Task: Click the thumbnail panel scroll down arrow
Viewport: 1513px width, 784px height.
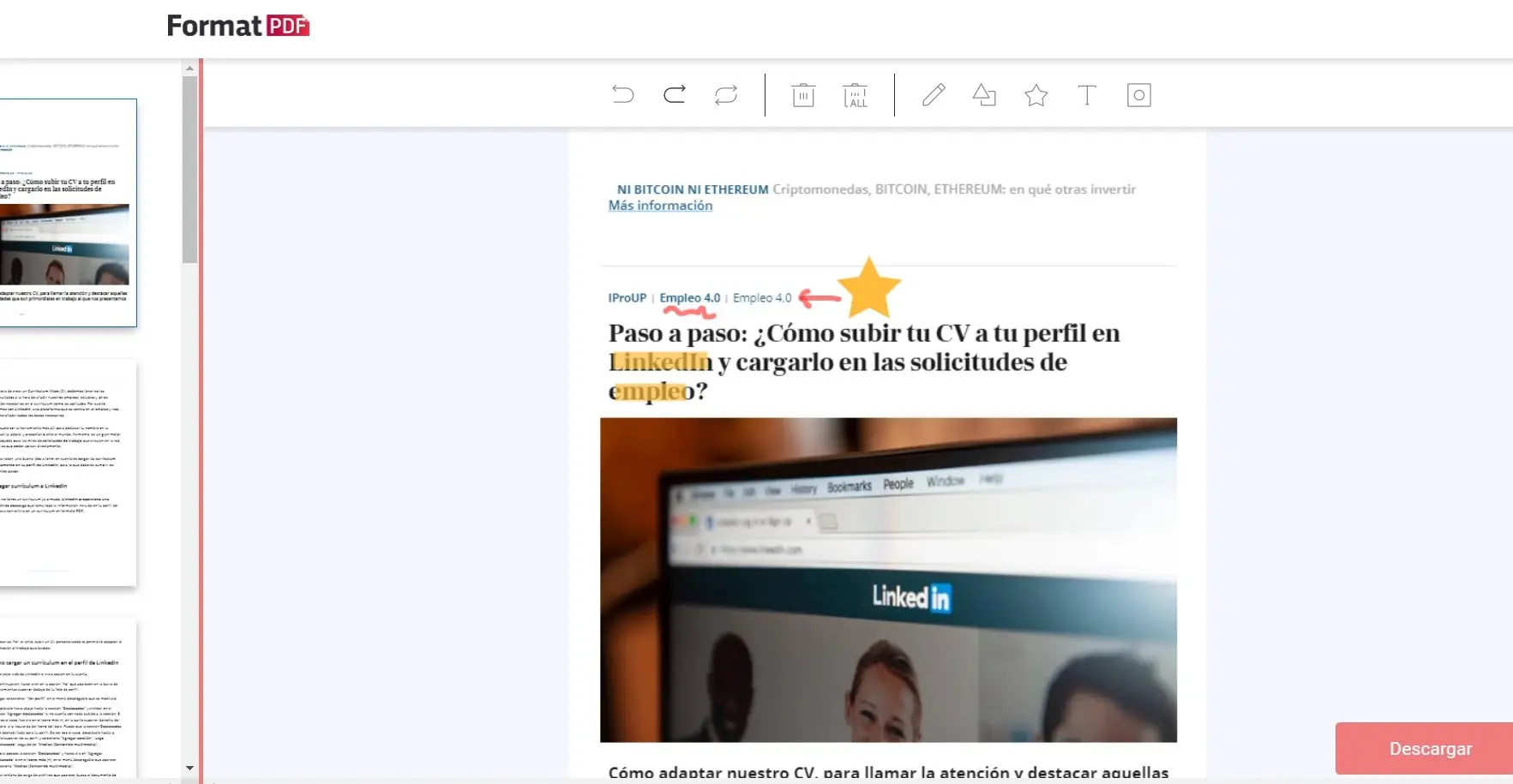Action: click(189, 768)
